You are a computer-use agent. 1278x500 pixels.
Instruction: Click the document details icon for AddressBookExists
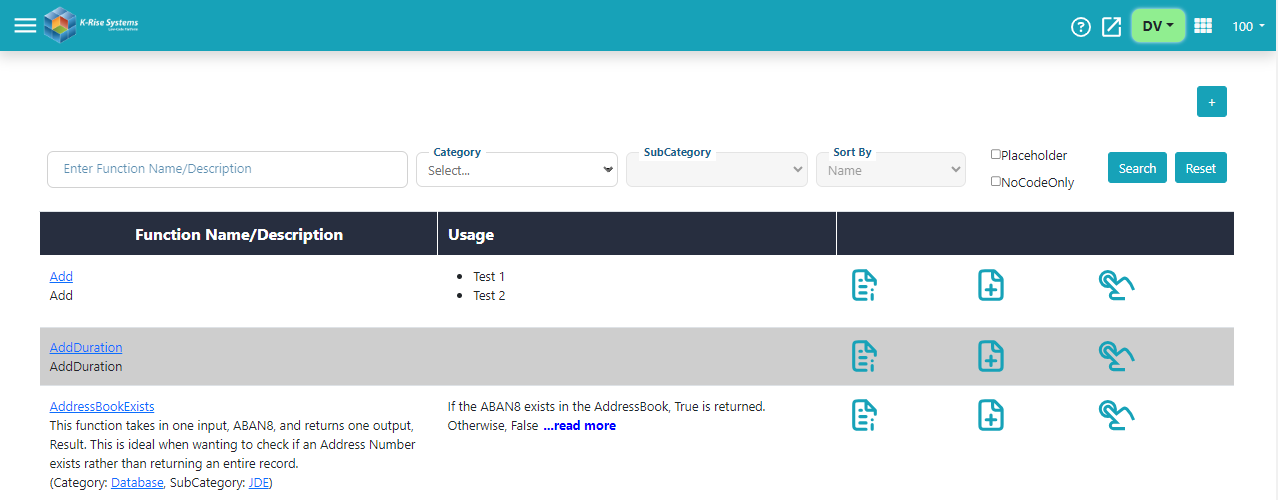[x=864, y=415]
